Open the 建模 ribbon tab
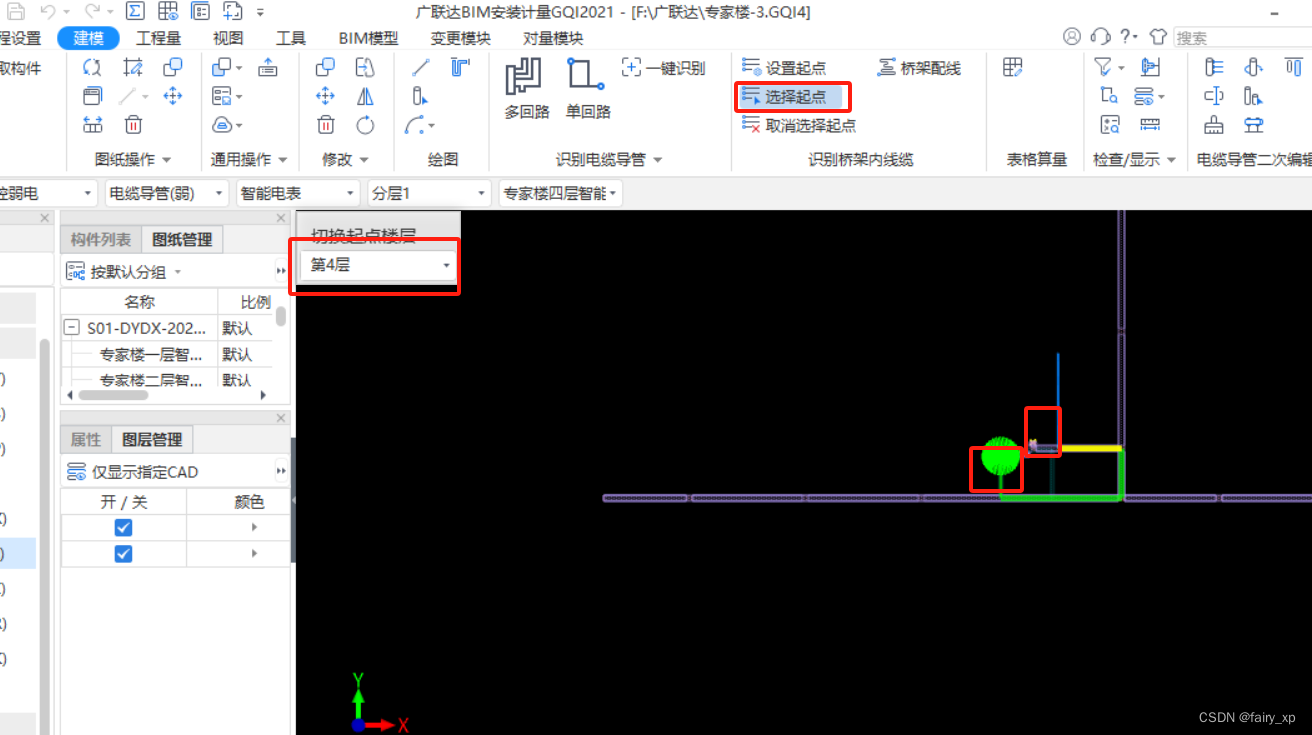The width and height of the screenshot is (1312, 735). tap(88, 38)
